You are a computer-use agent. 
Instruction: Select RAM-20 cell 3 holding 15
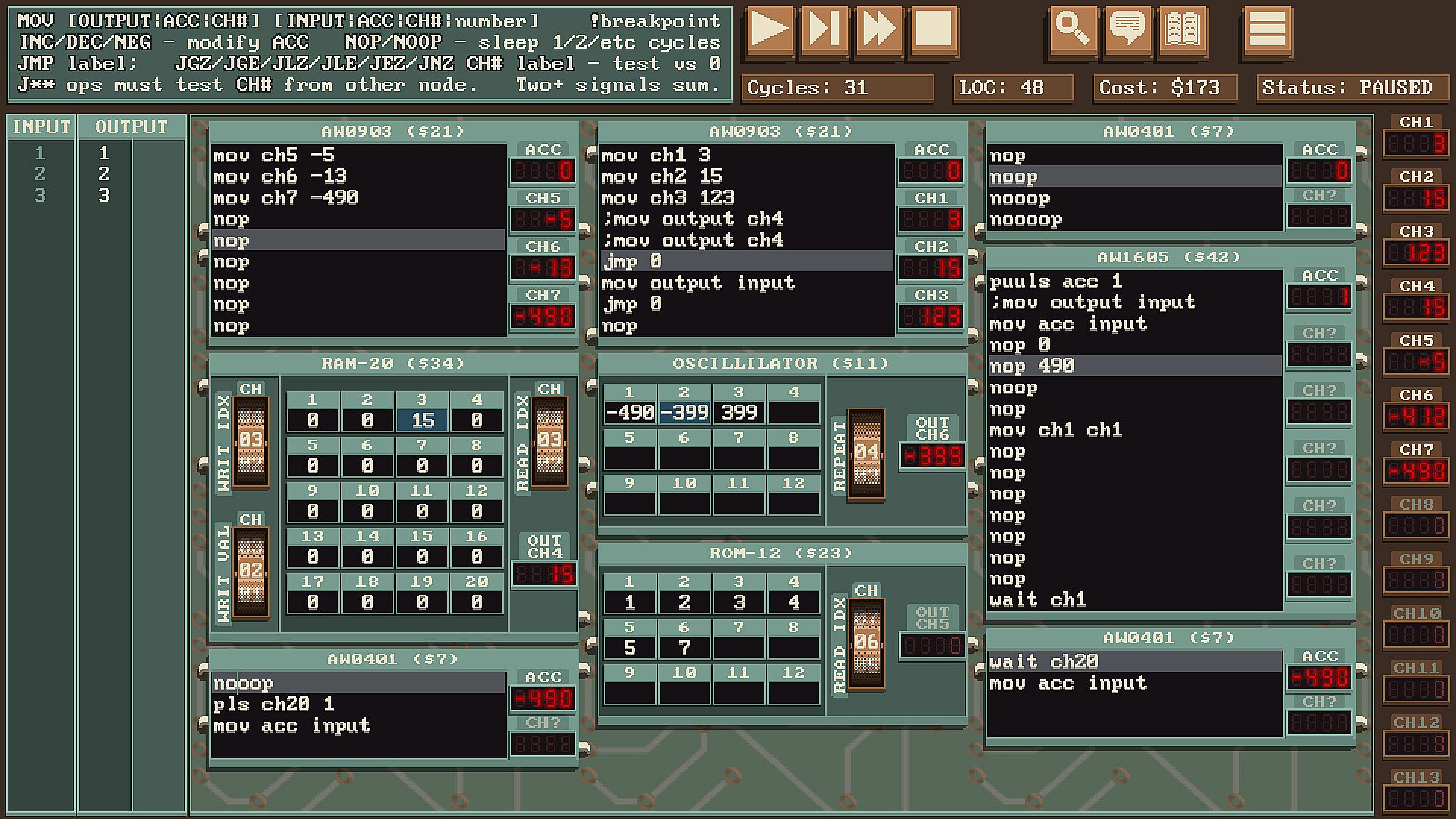pyautogui.click(x=422, y=420)
